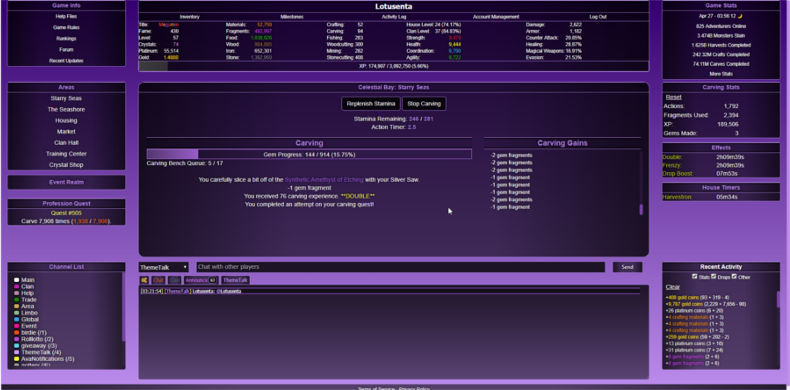This screenshot has width=790, height=390.
Task: Click the yellow chat options icon beside Chat tab
Action: [x=144, y=280]
